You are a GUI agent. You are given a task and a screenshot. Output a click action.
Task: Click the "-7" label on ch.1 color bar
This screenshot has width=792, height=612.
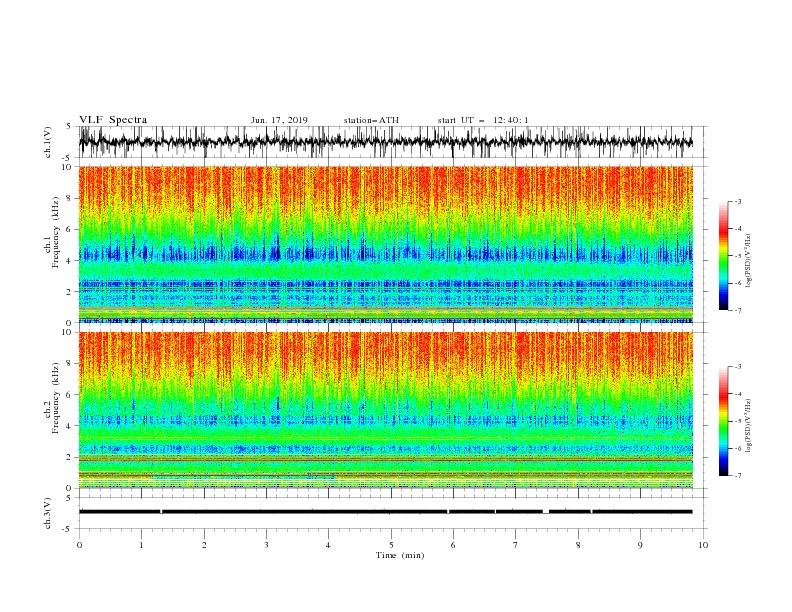(x=737, y=310)
